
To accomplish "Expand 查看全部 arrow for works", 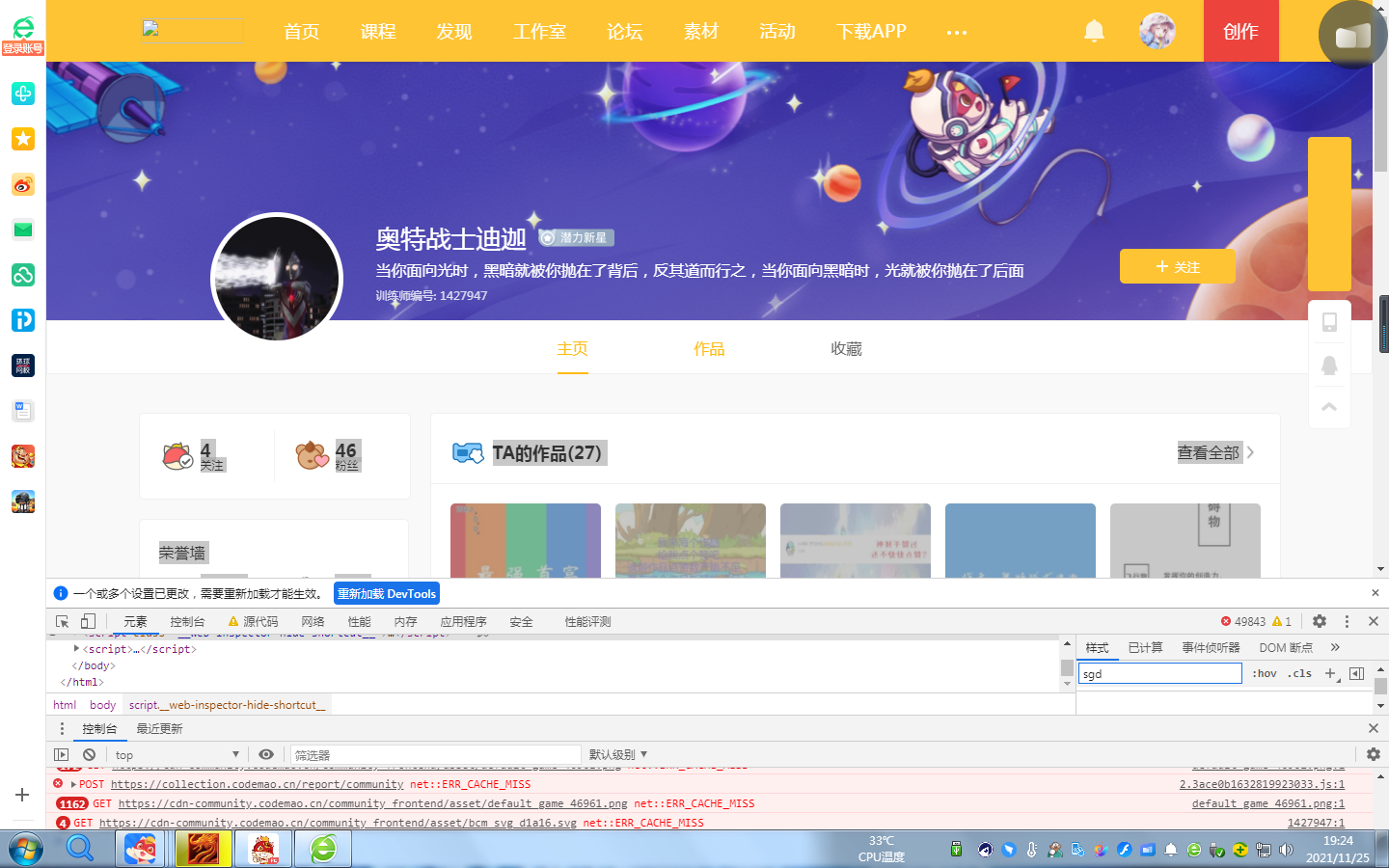I will pyautogui.click(x=1251, y=452).
